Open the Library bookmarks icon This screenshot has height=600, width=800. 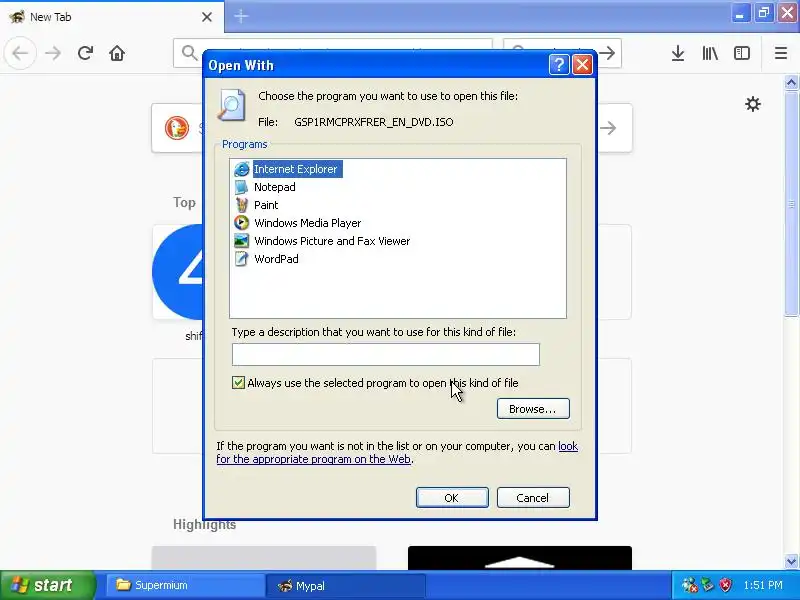[x=710, y=53]
